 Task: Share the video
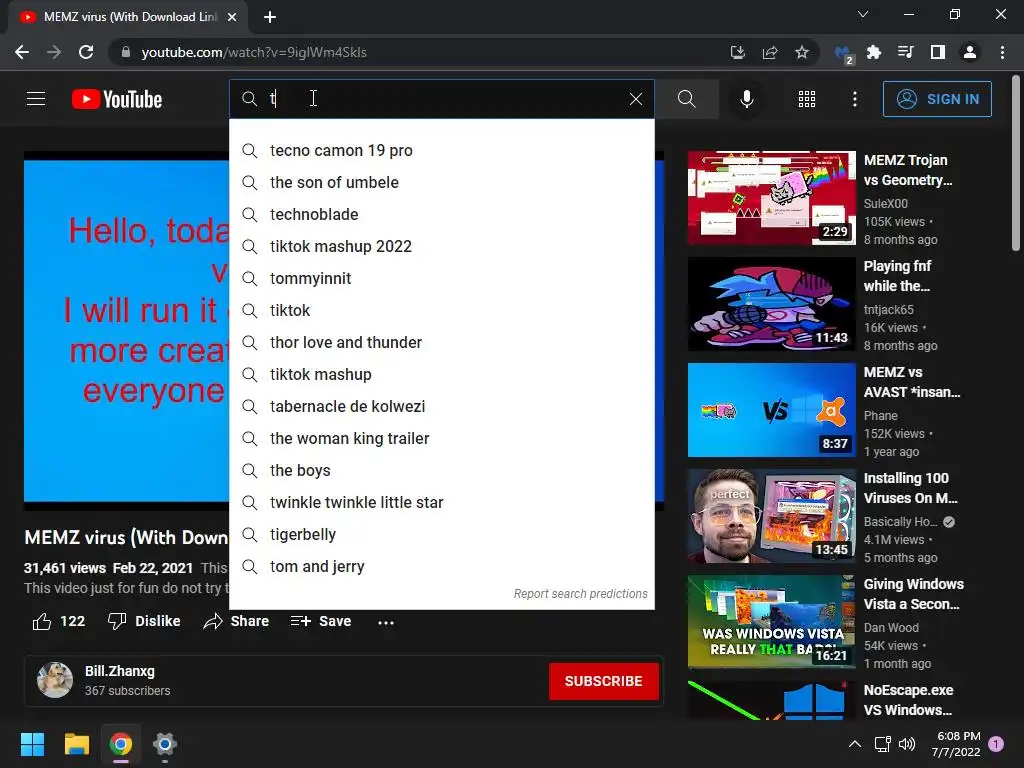[236, 621]
